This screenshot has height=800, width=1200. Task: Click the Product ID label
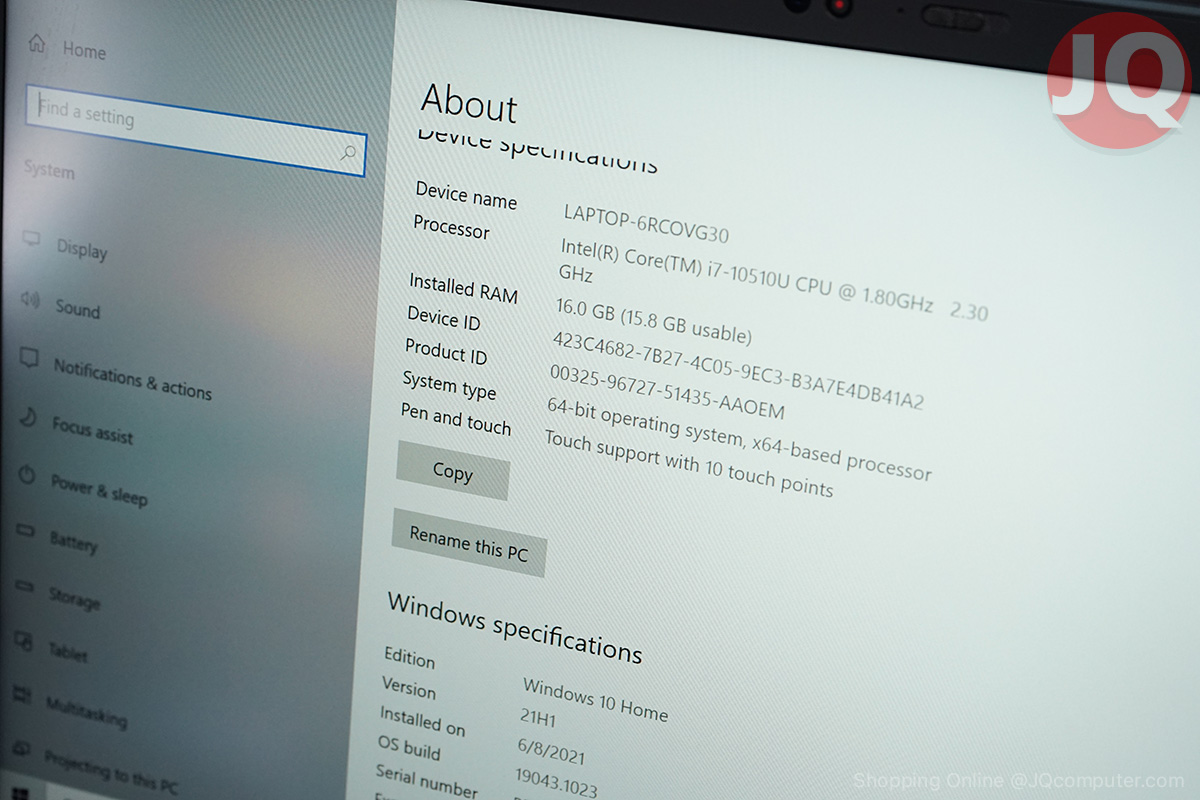point(446,351)
